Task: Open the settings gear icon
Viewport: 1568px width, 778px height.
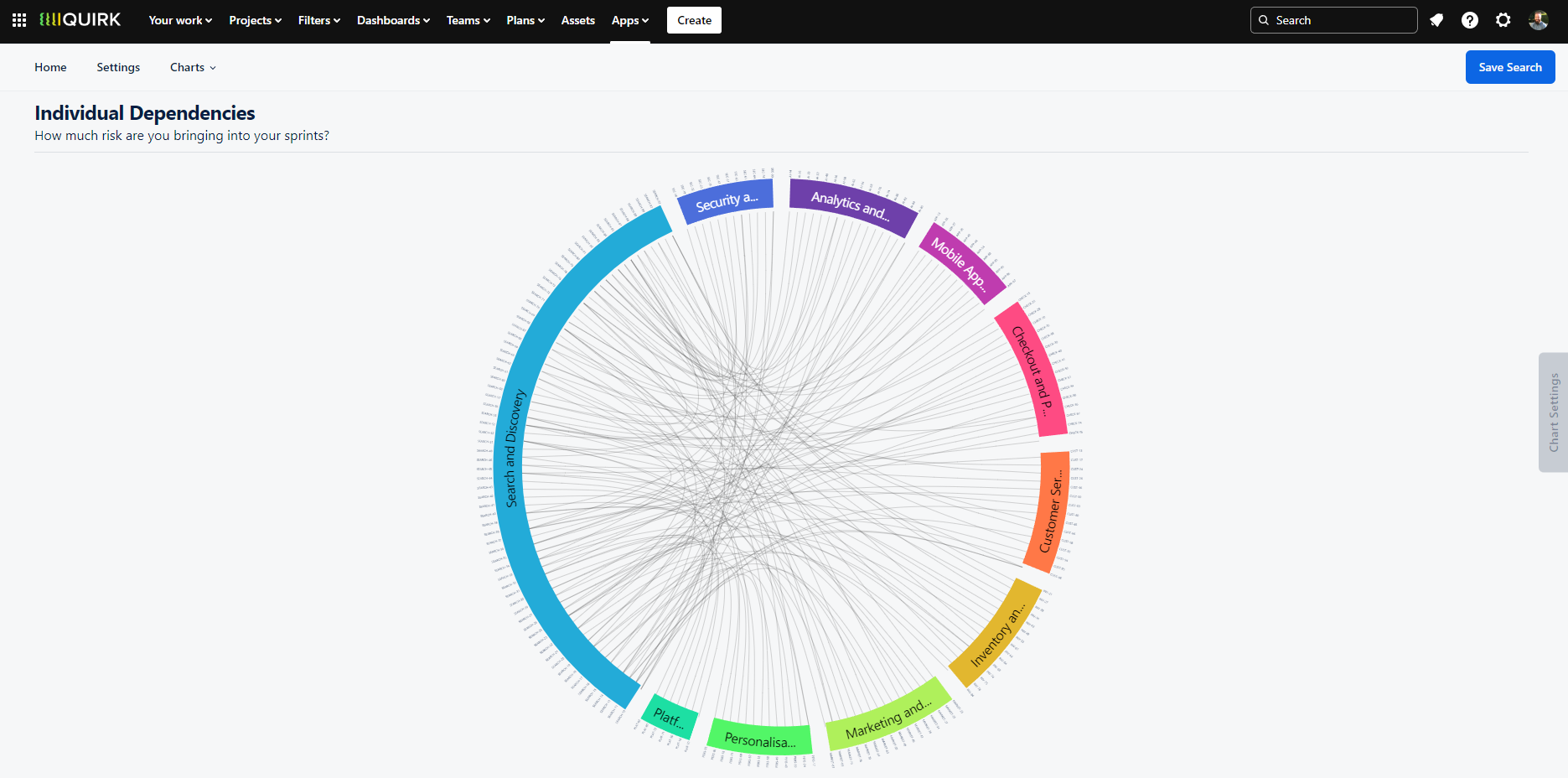Action: [1503, 20]
